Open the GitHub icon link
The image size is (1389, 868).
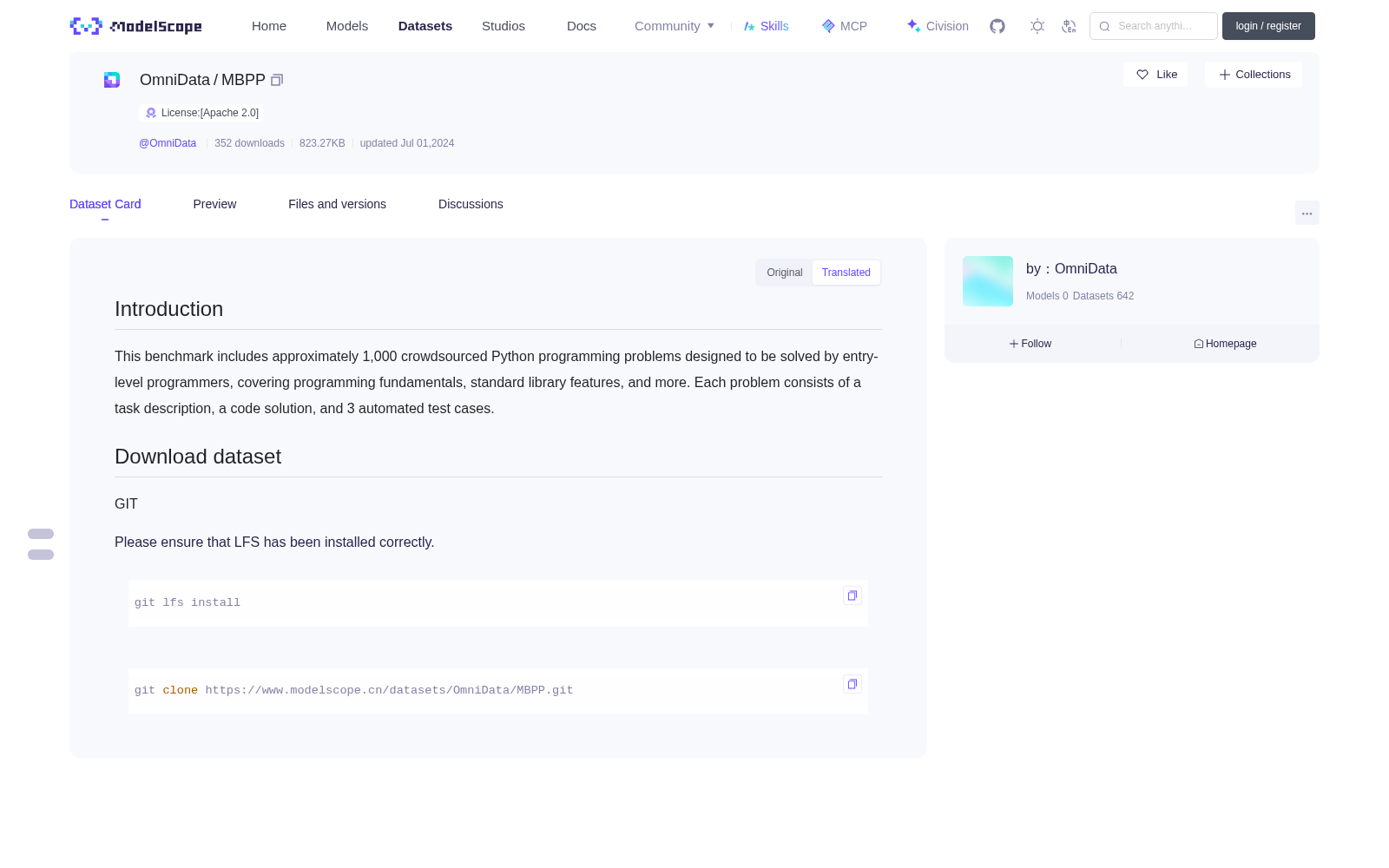(997, 26)
